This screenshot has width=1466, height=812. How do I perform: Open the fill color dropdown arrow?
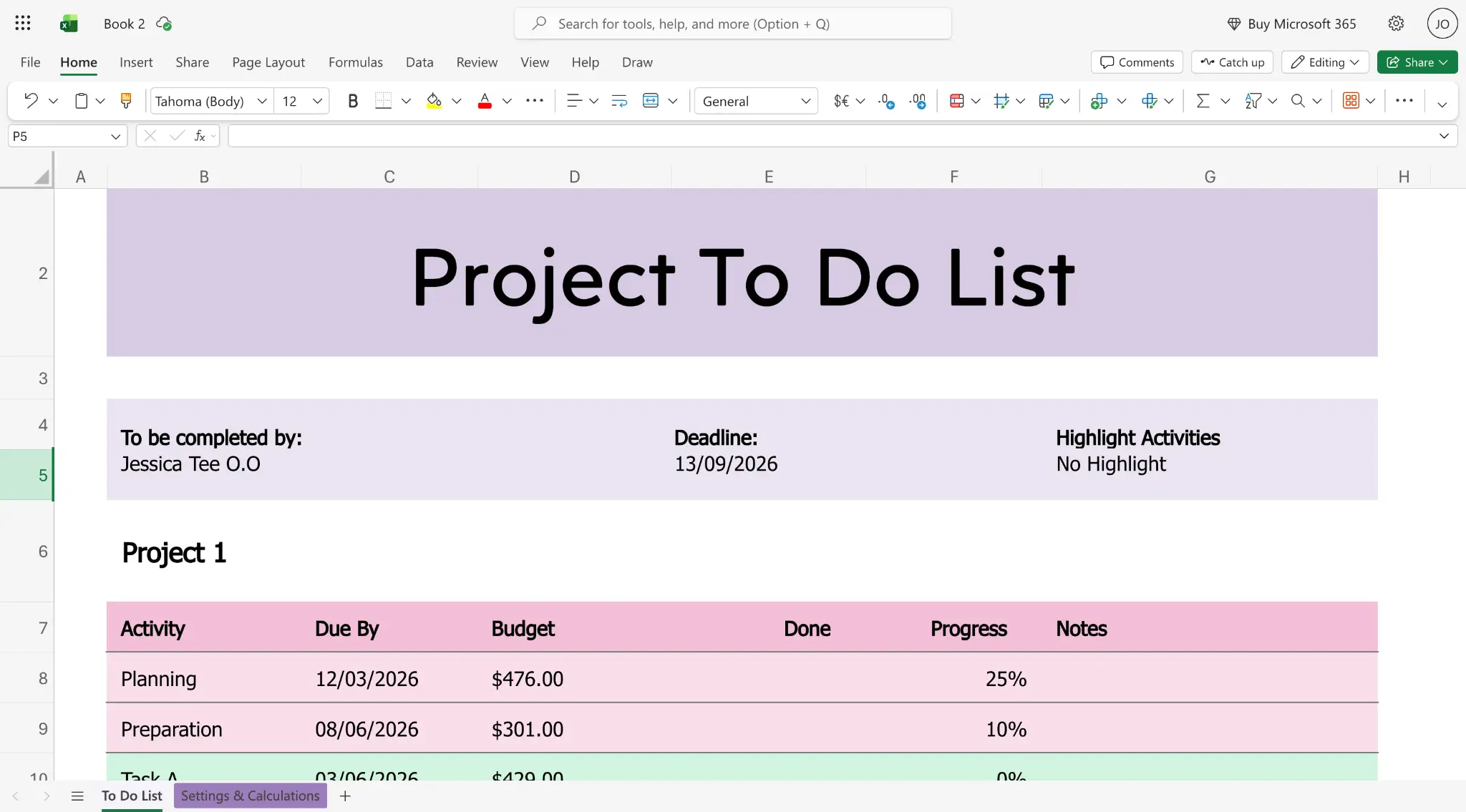pyautogui.click(x=457, y=101)
